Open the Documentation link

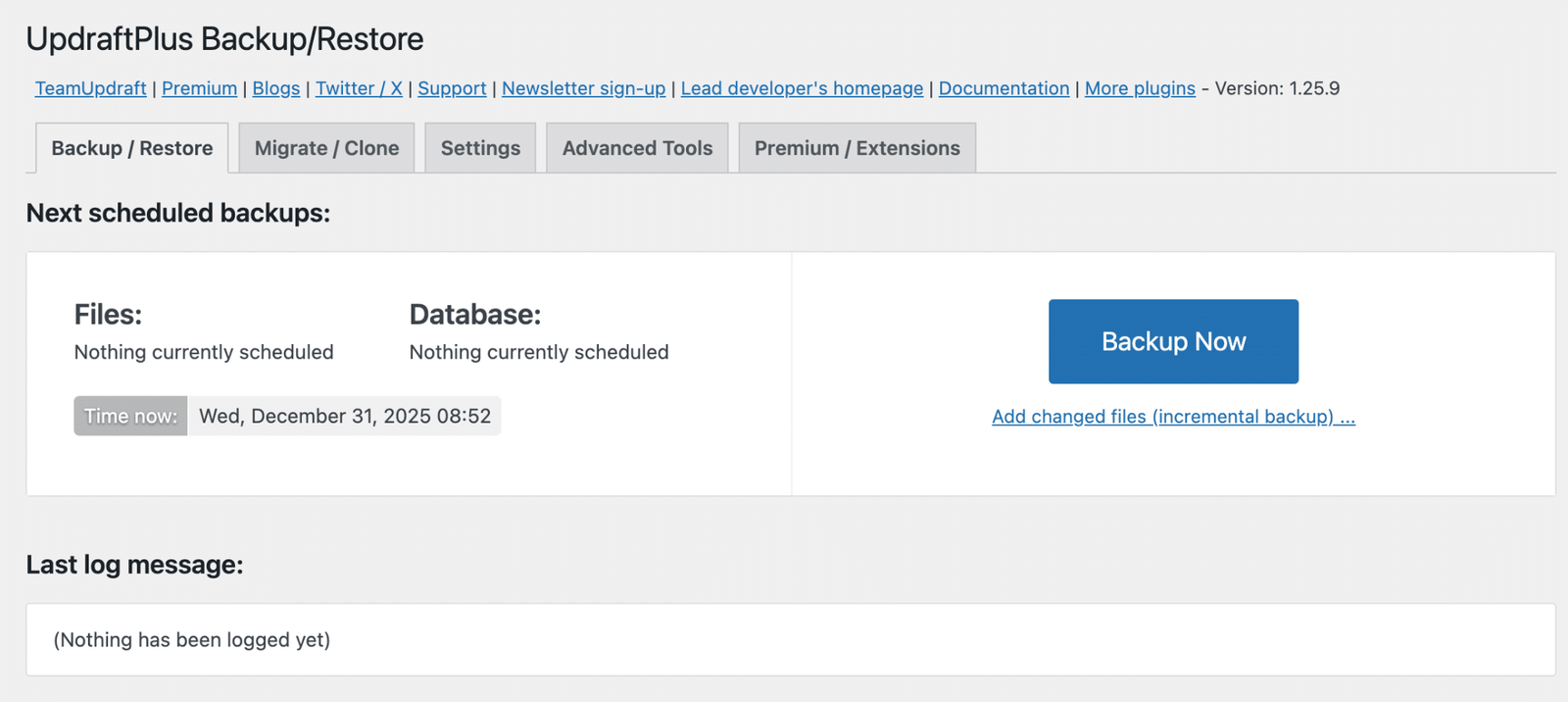(x=1004, y=88)
